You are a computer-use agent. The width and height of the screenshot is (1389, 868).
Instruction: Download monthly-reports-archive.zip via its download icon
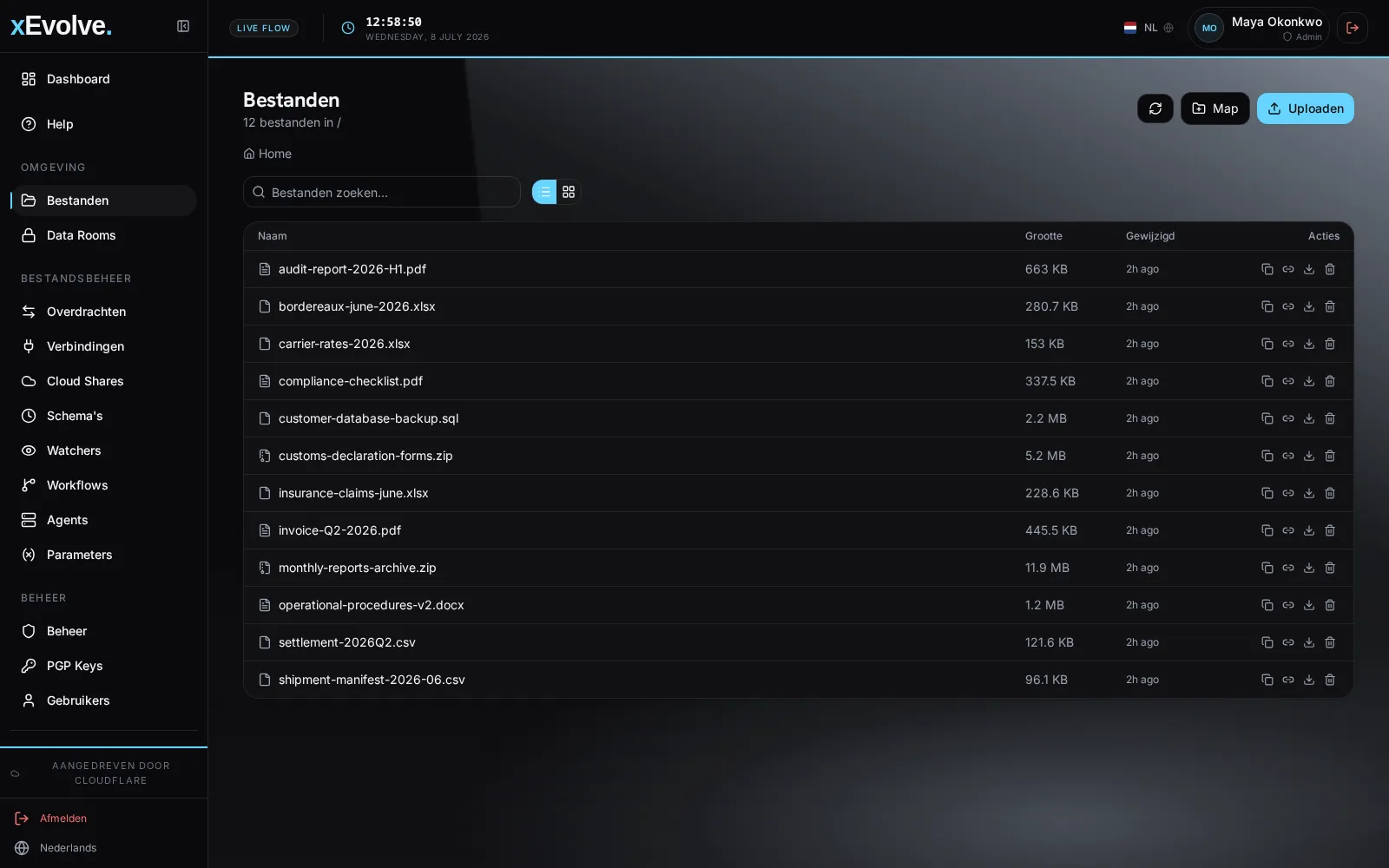(1309, 568)
